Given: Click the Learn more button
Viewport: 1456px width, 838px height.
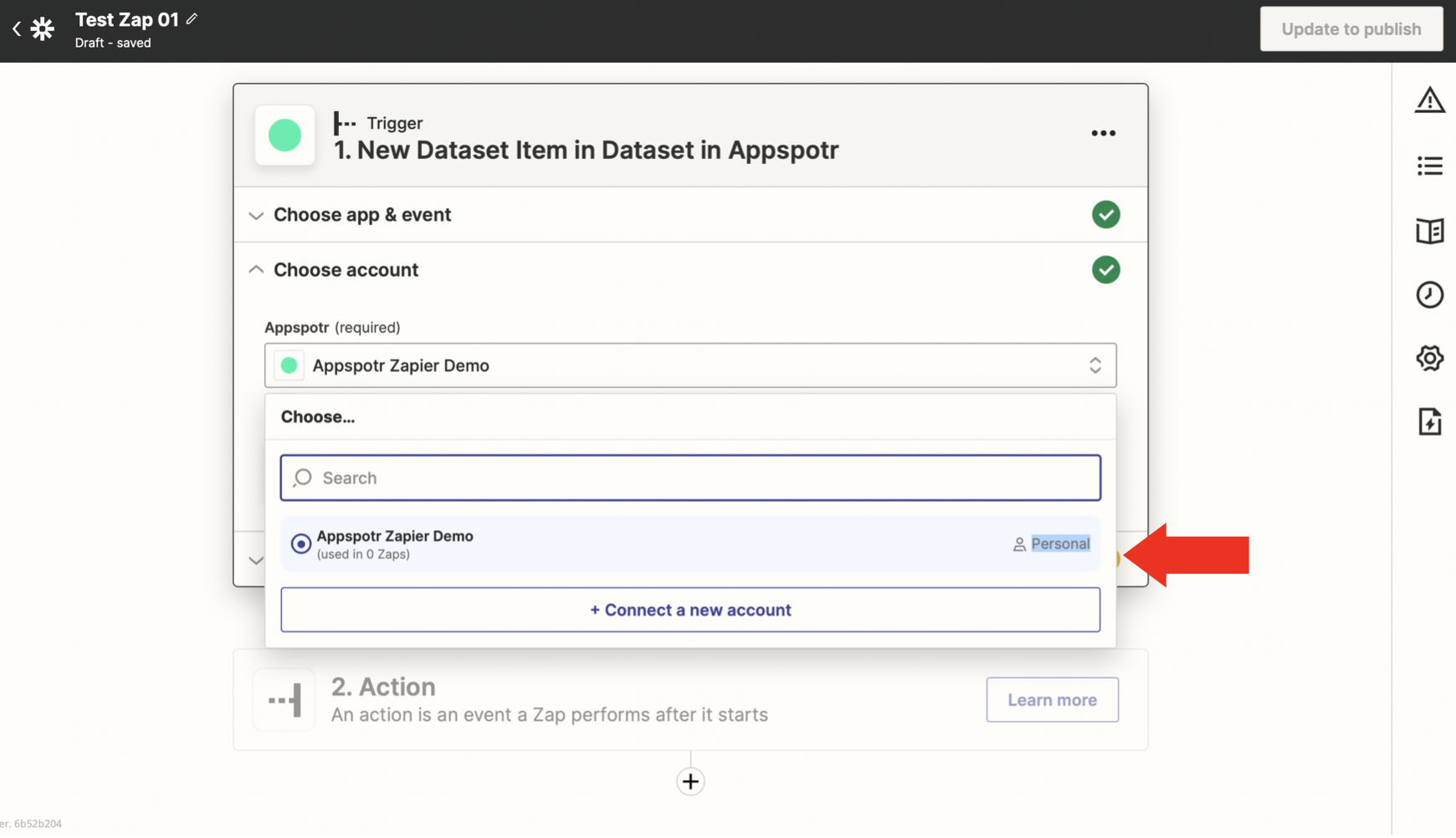Looking at the screenshot, I should pos(1052,700).
